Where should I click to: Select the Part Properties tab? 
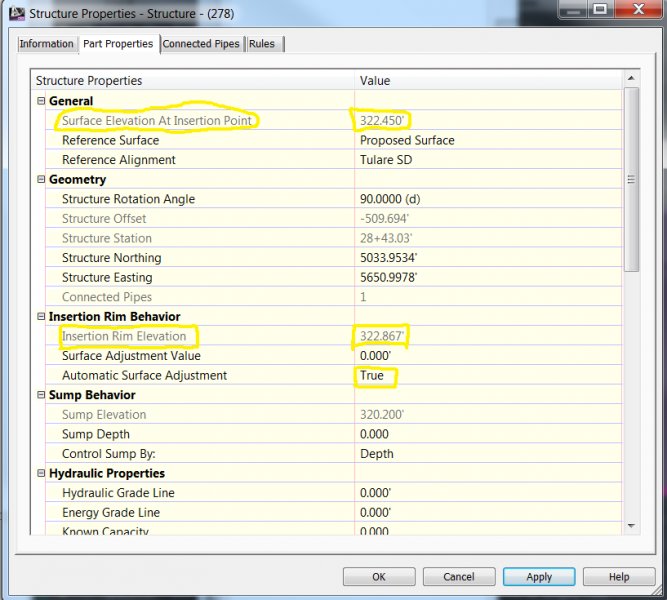[118, 44]
